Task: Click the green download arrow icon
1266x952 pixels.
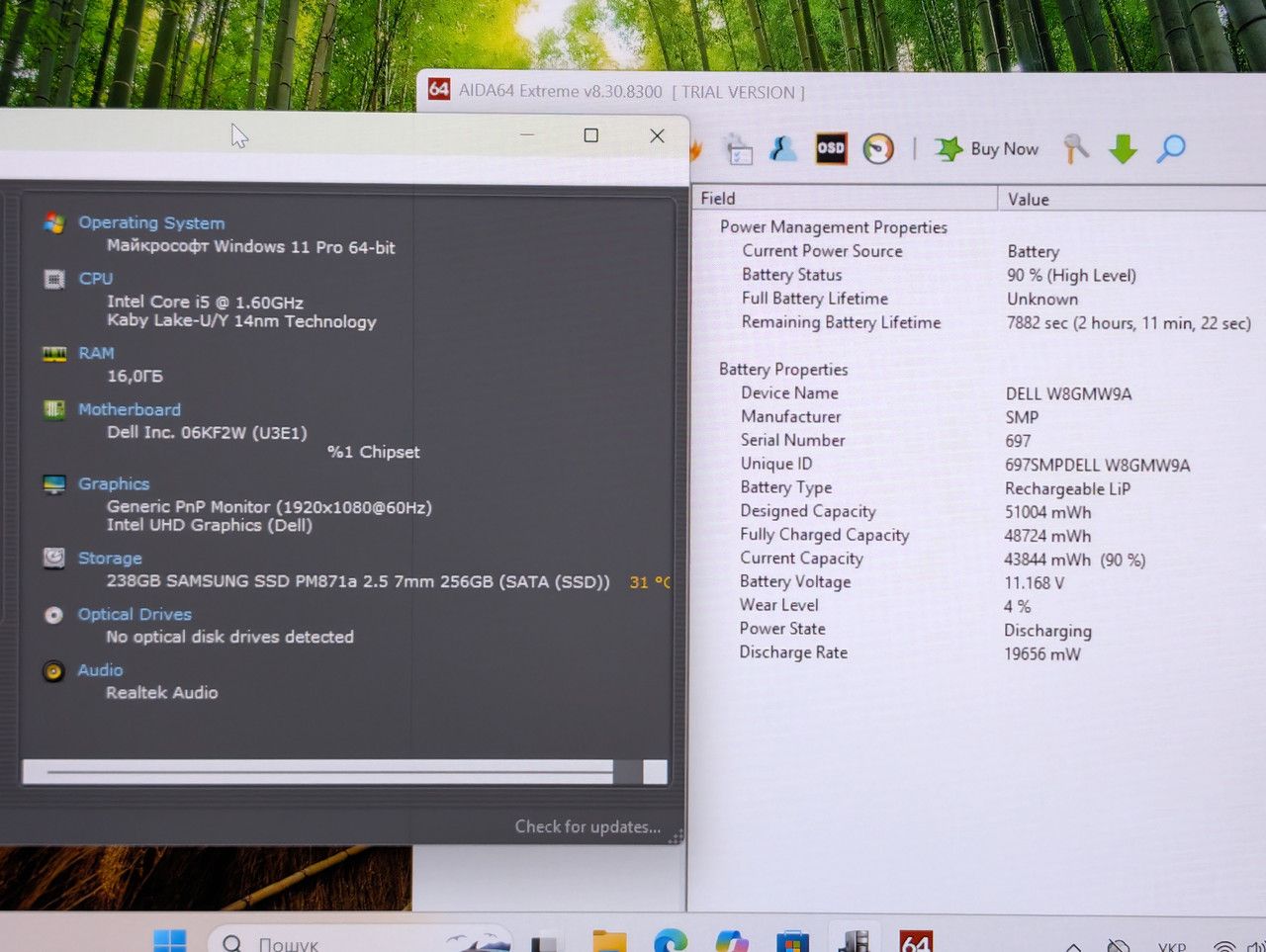Action: click(1124, 149)
